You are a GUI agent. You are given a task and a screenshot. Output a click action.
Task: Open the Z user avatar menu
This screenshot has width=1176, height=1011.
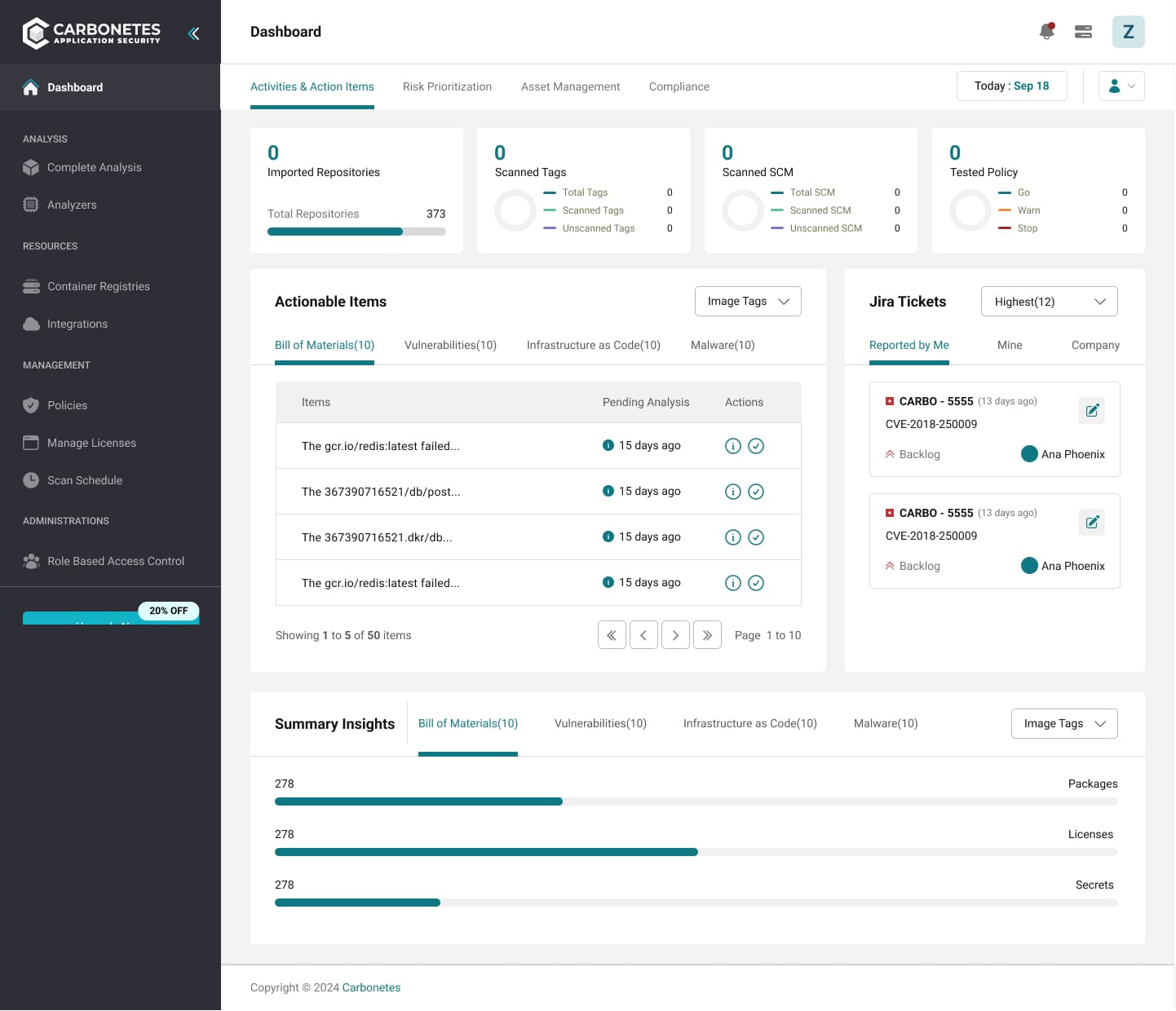(x=1129, y=32)
